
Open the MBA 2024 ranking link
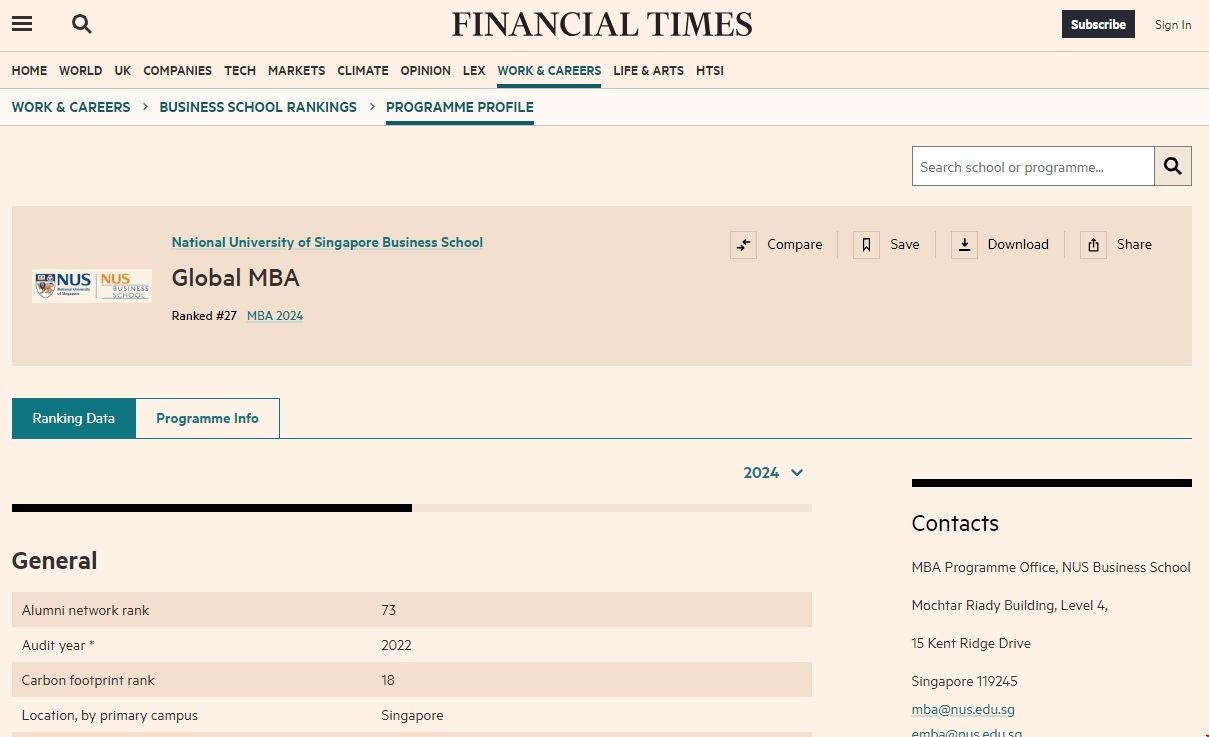pyautogui.click(x=275, y=316)
